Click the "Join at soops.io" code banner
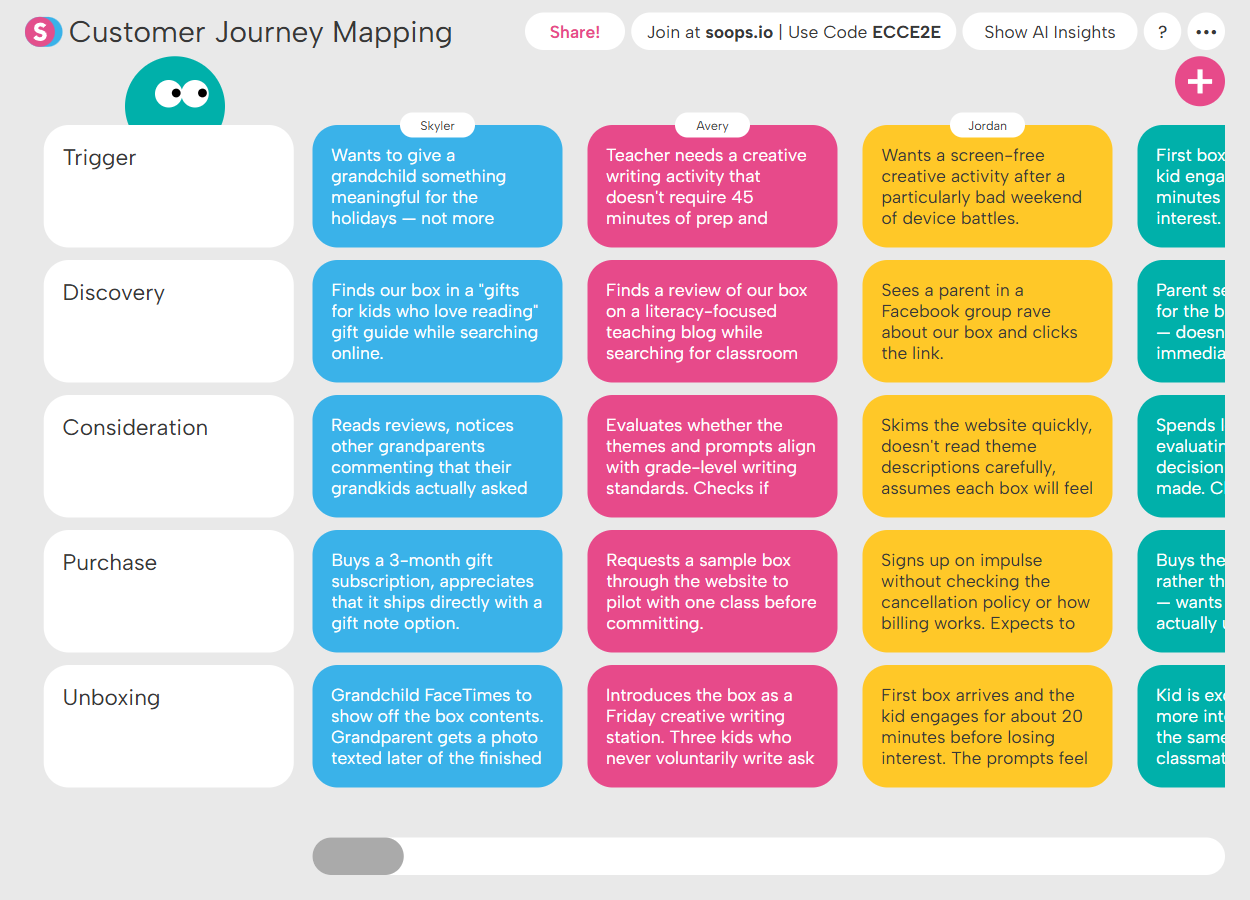This screenshot has width=1250, height=900. tap(793, 31)
